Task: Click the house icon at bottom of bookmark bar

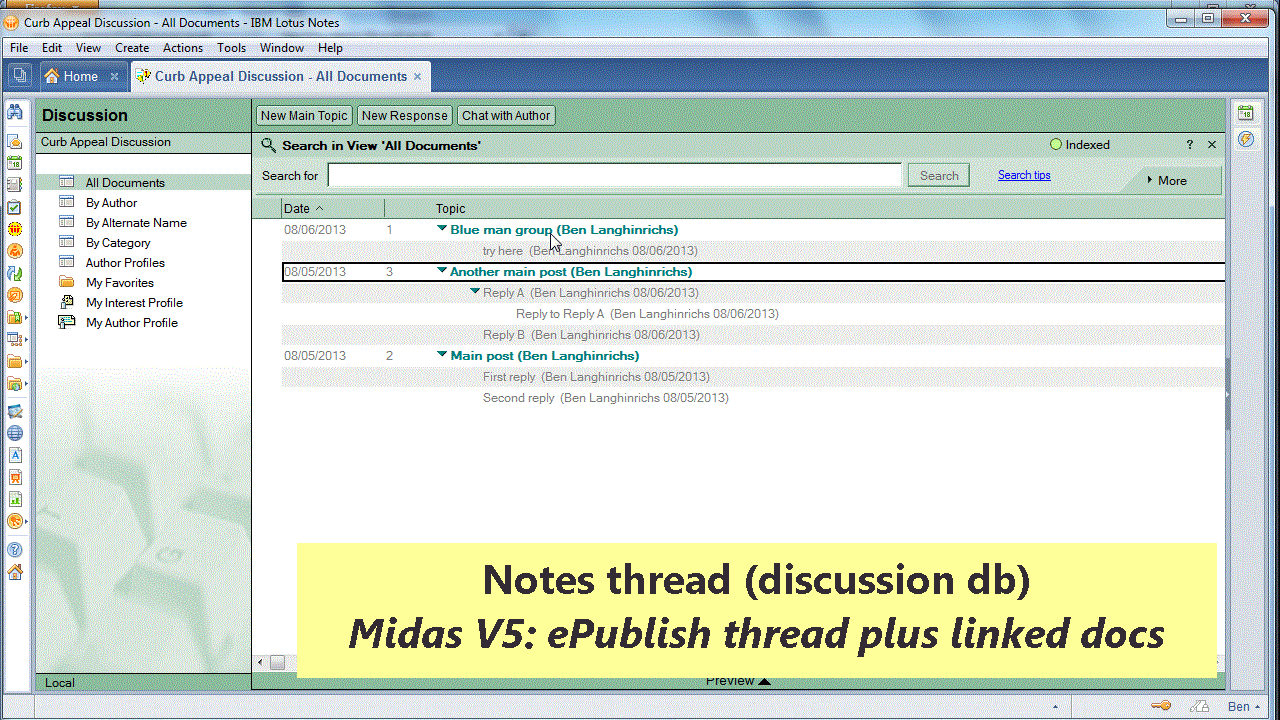Action: (x=14, y=572)
